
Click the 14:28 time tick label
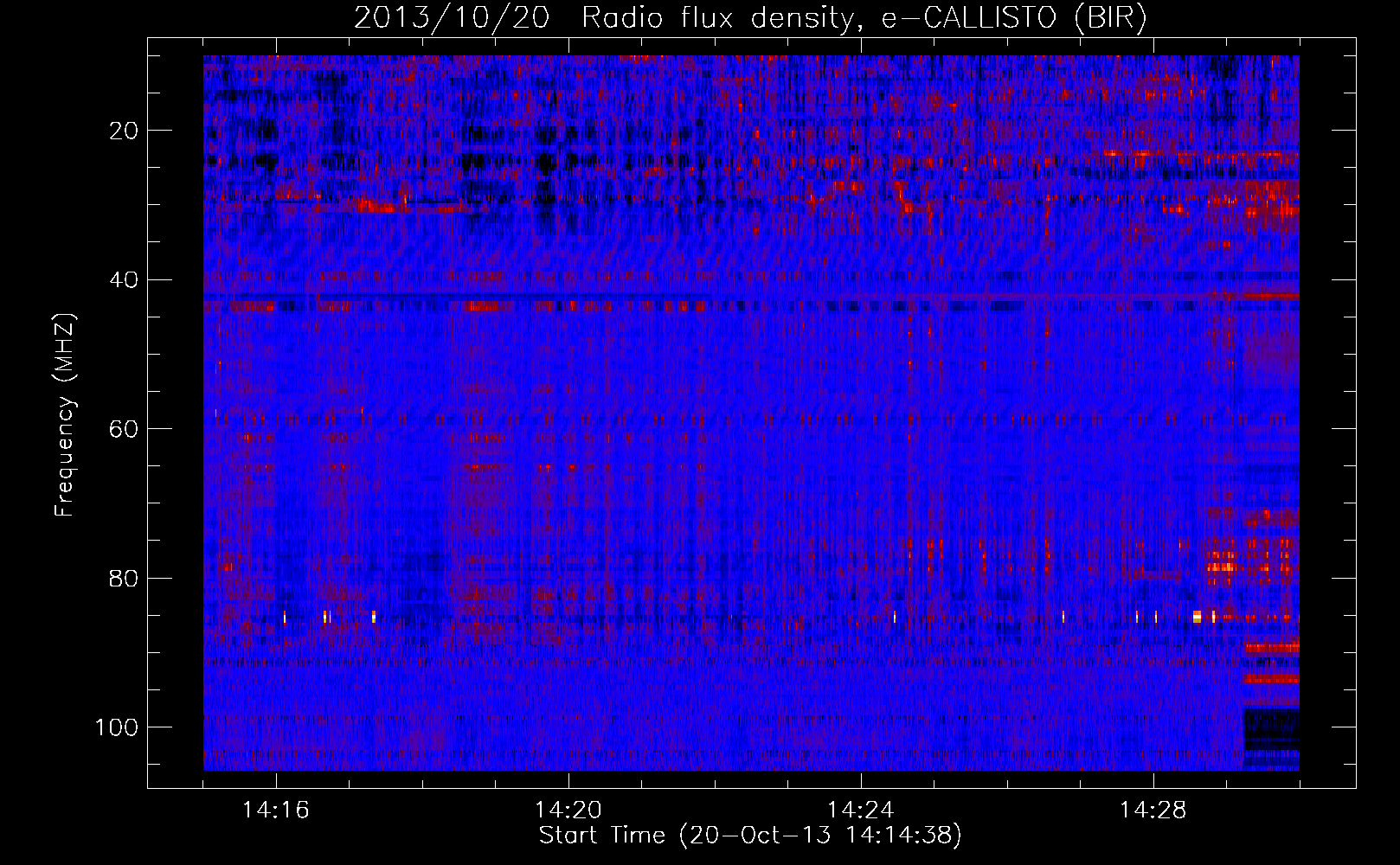tap(1153, 811)
